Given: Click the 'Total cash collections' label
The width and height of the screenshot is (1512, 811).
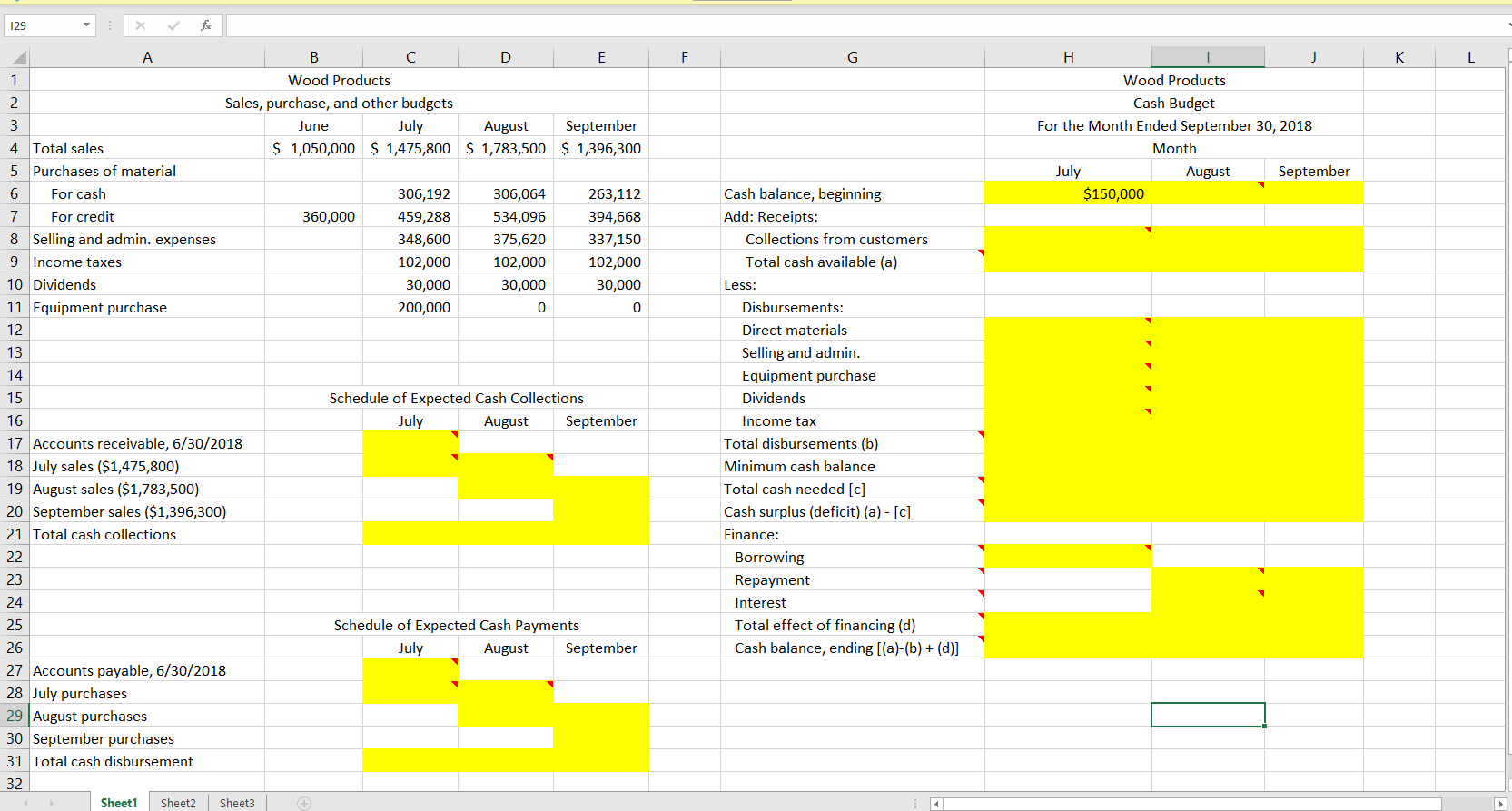Looking at the screenshot, I should coord(104,534).
